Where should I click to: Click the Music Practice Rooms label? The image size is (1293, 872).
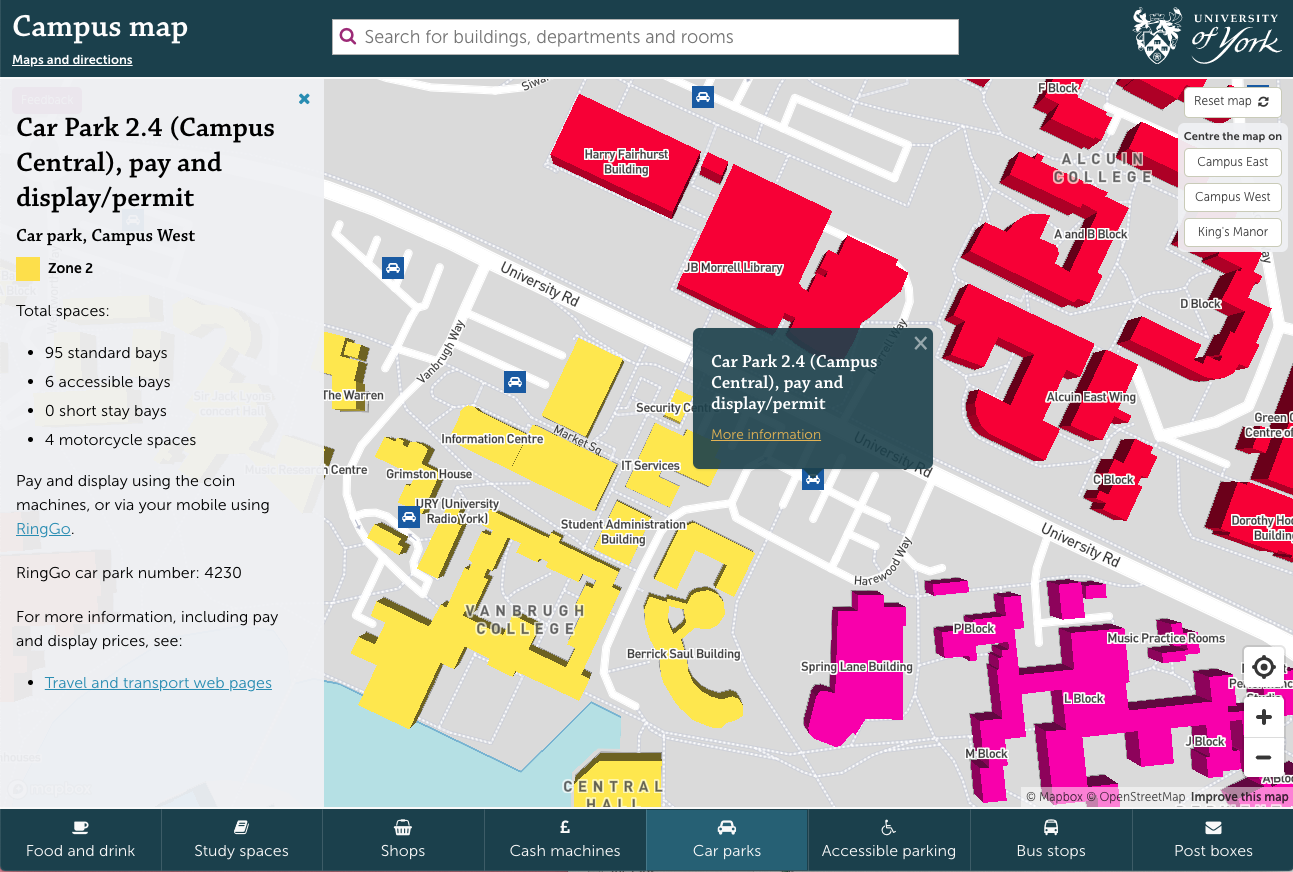coord(1166,638)
